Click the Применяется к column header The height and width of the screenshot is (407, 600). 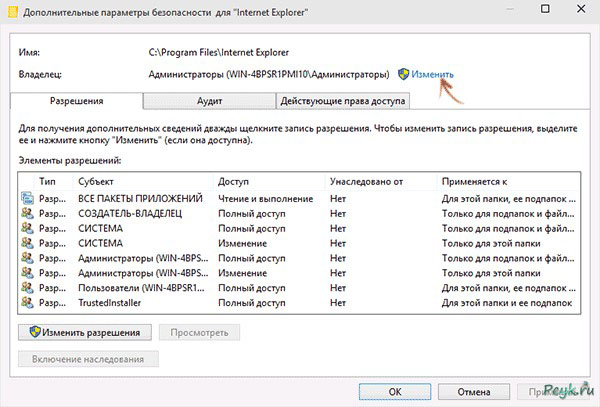474,181
